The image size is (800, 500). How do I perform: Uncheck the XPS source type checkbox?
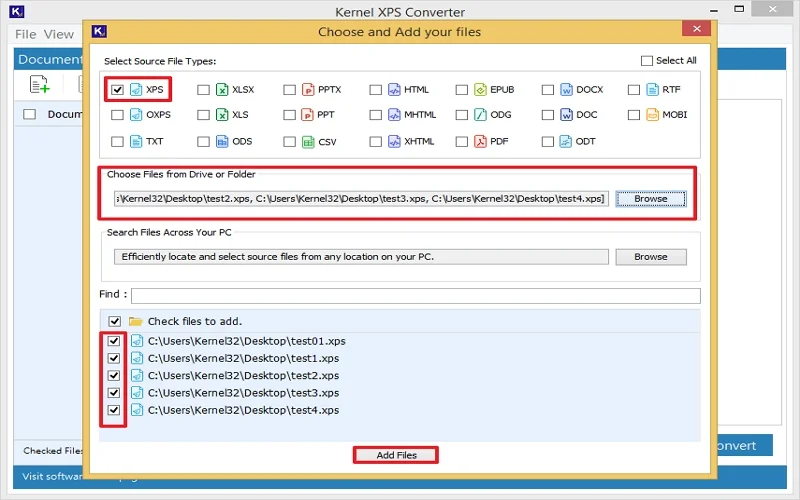coord(118,90)
